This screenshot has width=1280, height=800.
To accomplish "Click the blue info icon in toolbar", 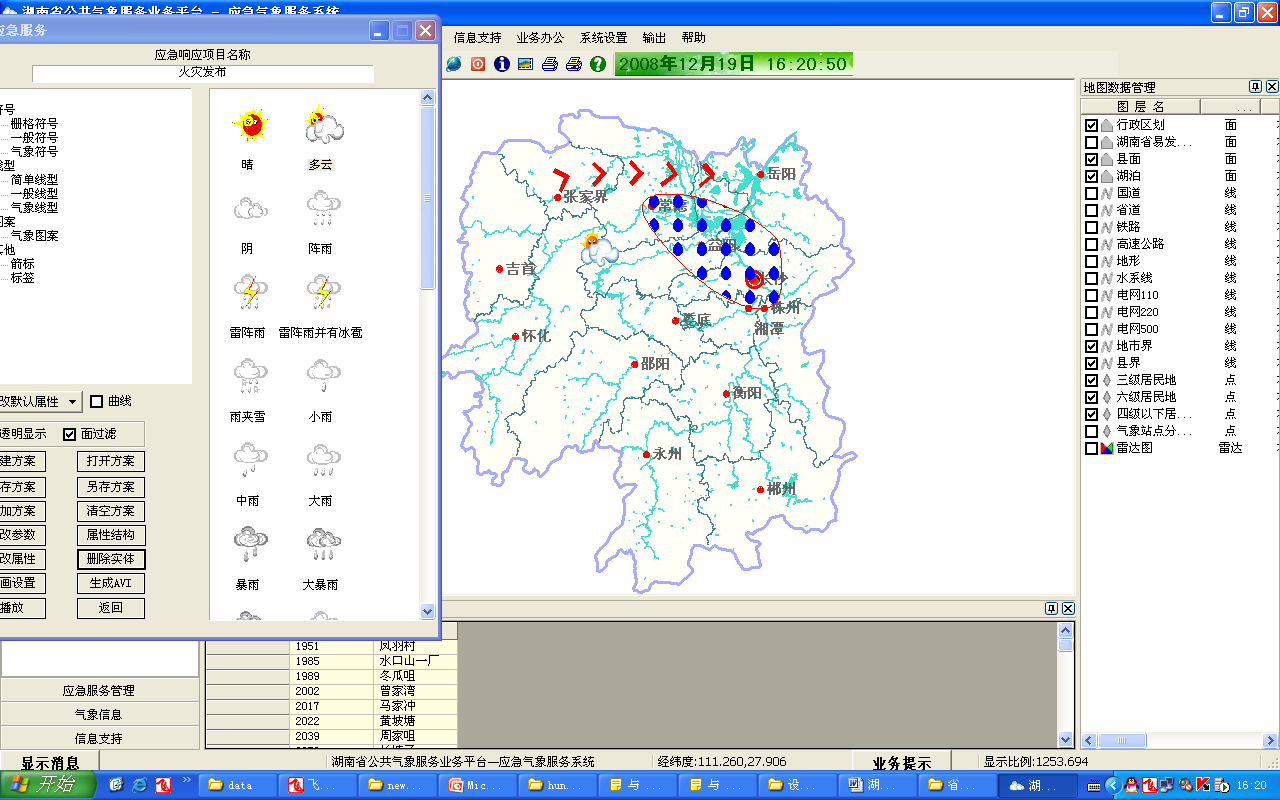I will (502, 64).
